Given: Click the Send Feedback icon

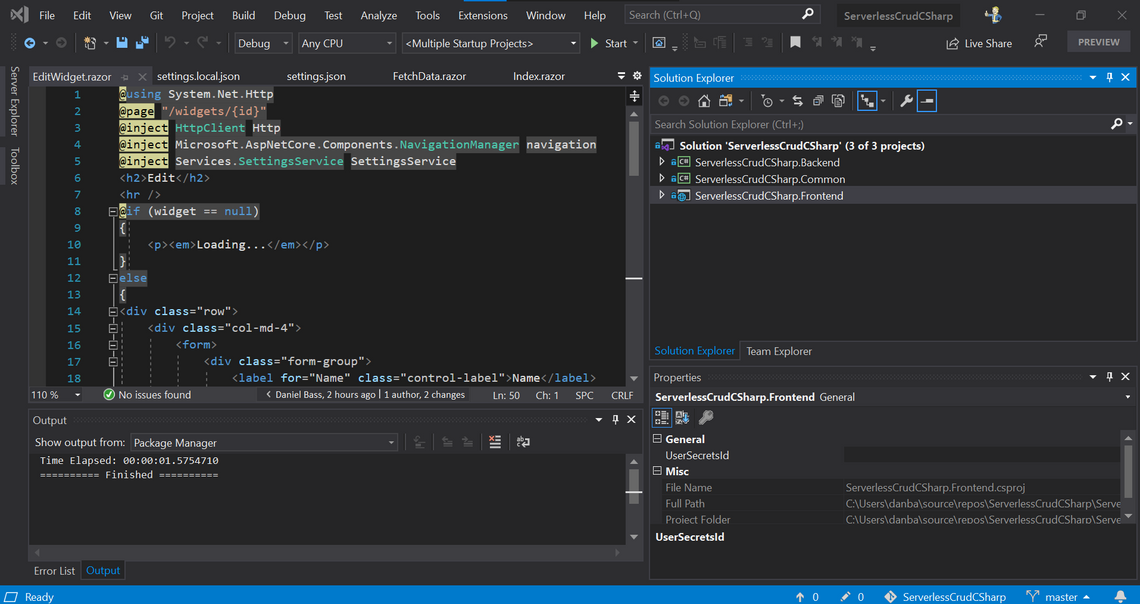Looking at the screenshot, I should click(x=1041, y=42).
